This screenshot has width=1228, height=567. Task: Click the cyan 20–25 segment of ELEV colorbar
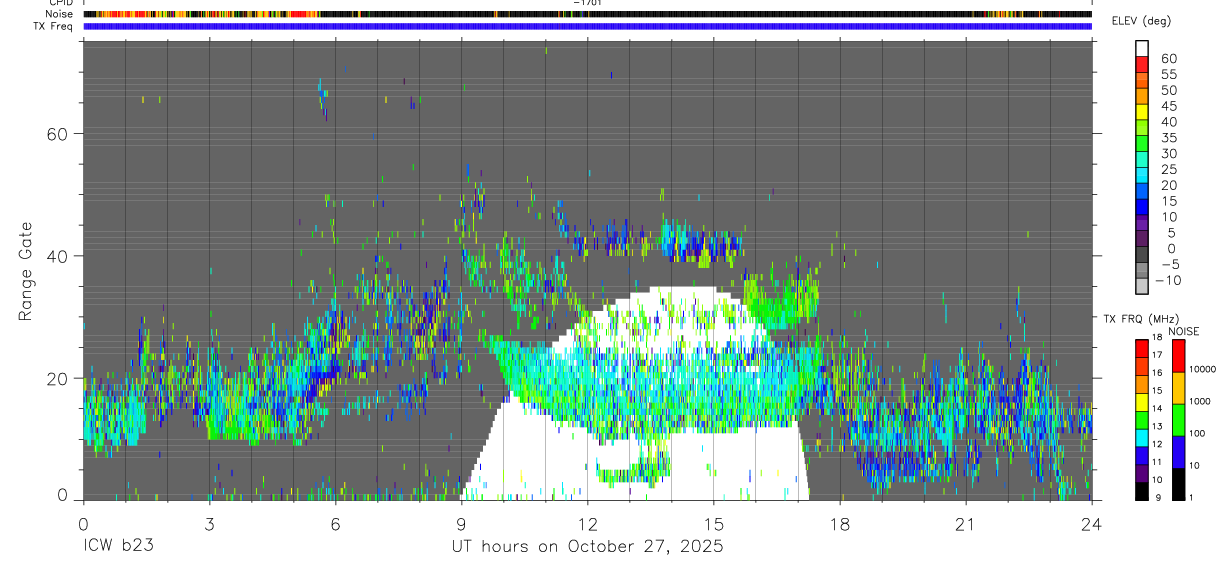tap(1142, 174)
